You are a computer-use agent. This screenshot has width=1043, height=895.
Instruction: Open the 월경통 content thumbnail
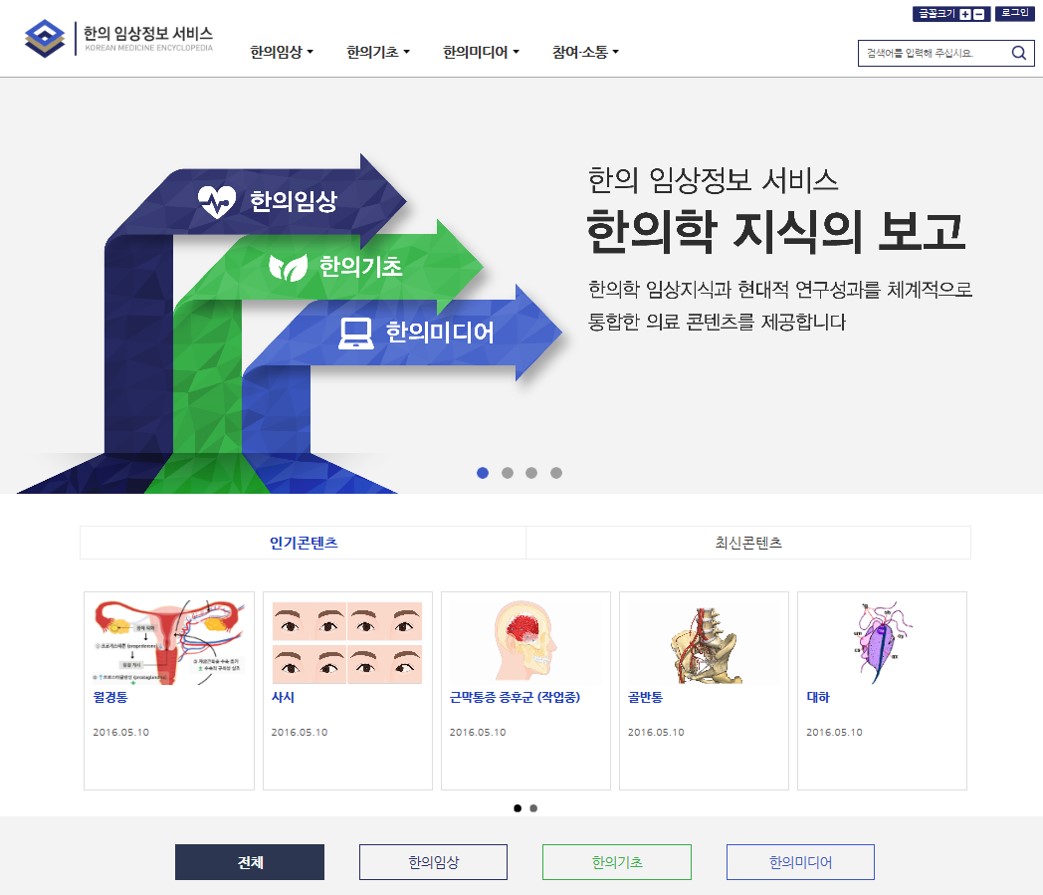point(169,642)
